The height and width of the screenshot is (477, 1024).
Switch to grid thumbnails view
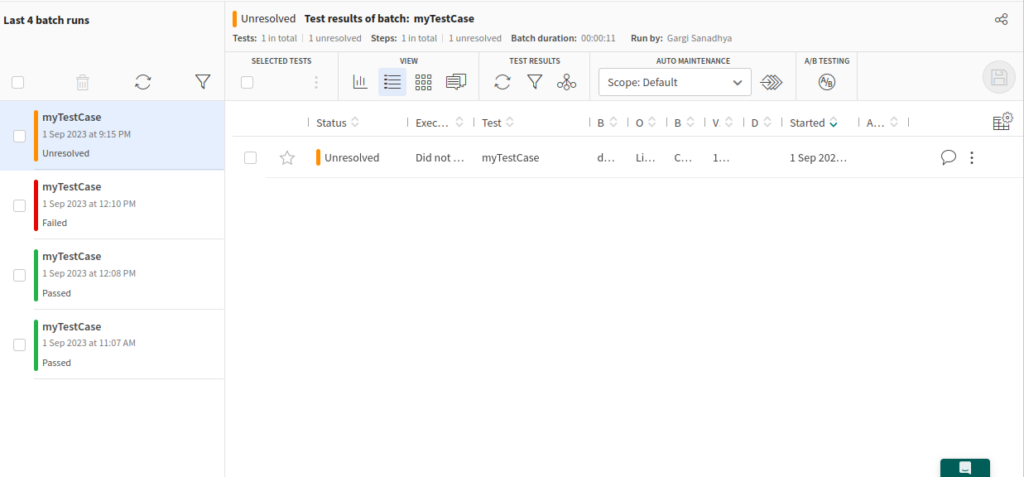(x=424, y=83)
